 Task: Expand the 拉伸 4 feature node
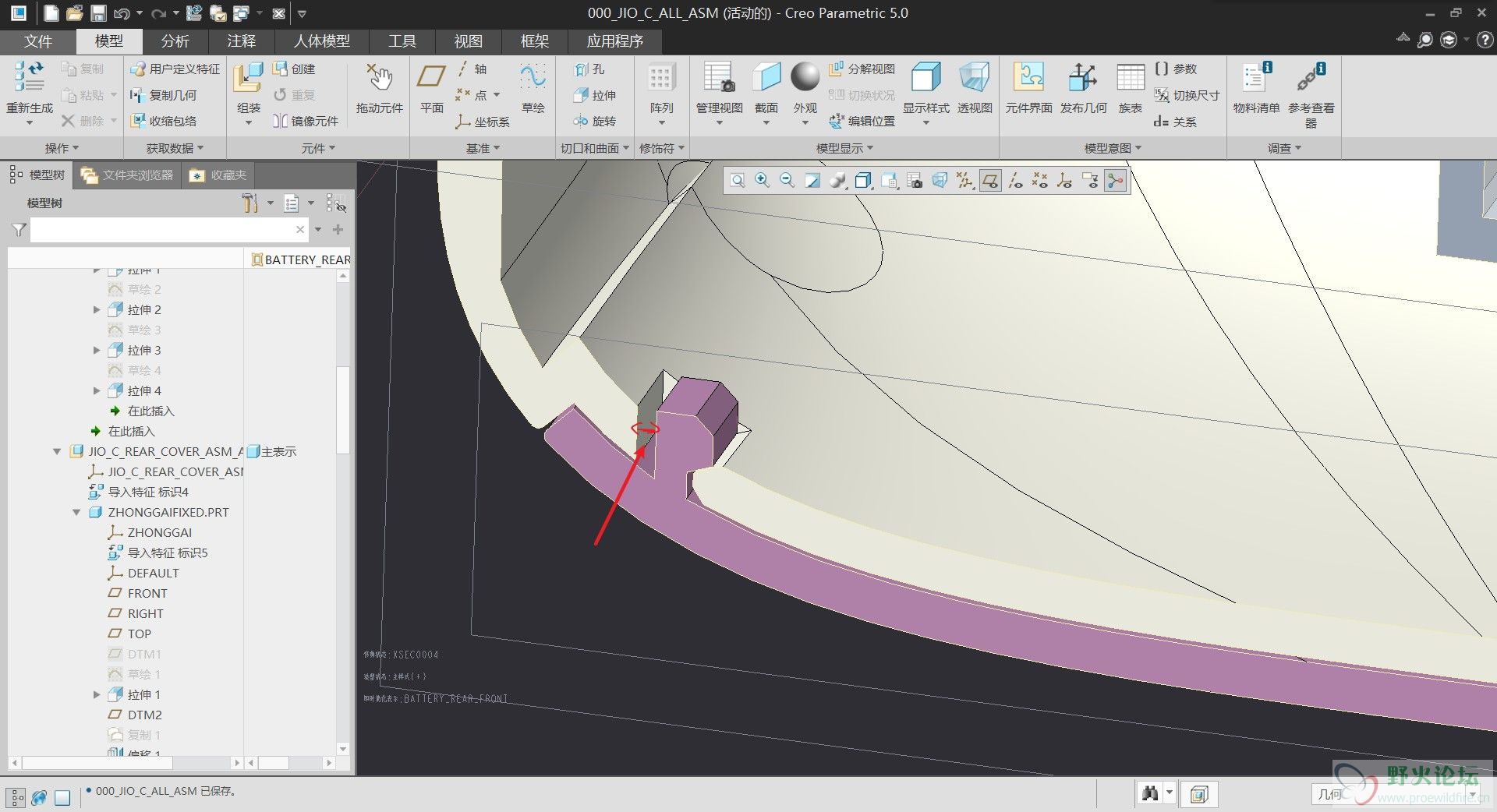(97, 391)
